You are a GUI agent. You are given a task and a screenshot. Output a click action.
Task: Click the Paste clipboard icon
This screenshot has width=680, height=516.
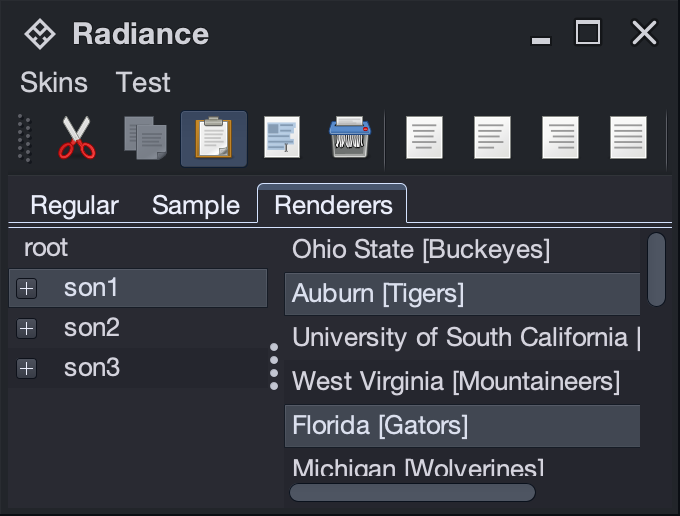point(213,138)
